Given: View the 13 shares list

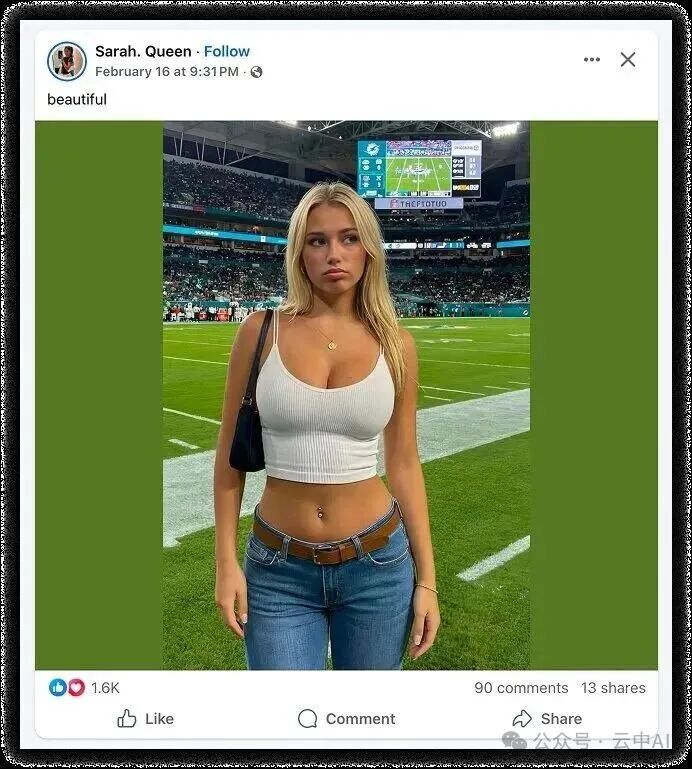Looking at the screenshot, I should 613,688.
